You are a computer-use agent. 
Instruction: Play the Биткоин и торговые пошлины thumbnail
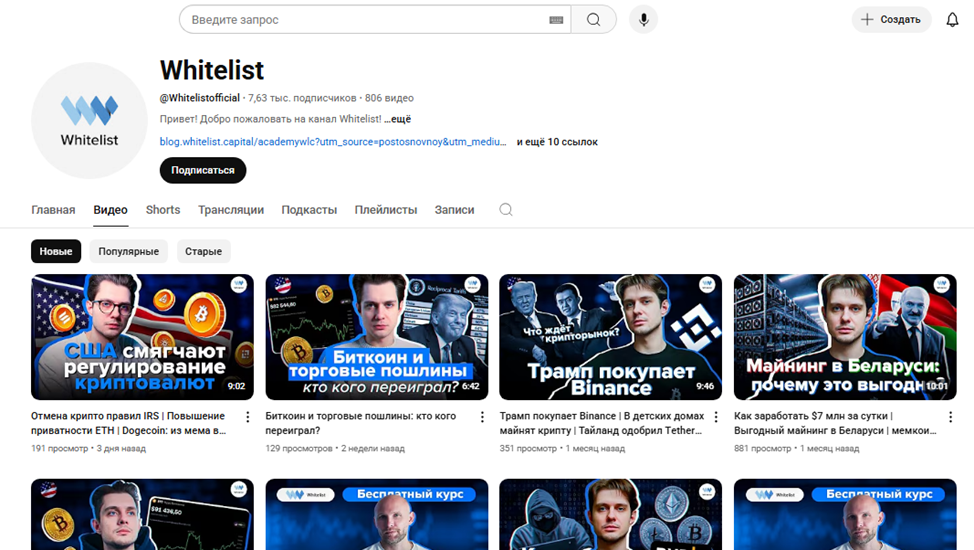tap(376, 337)
